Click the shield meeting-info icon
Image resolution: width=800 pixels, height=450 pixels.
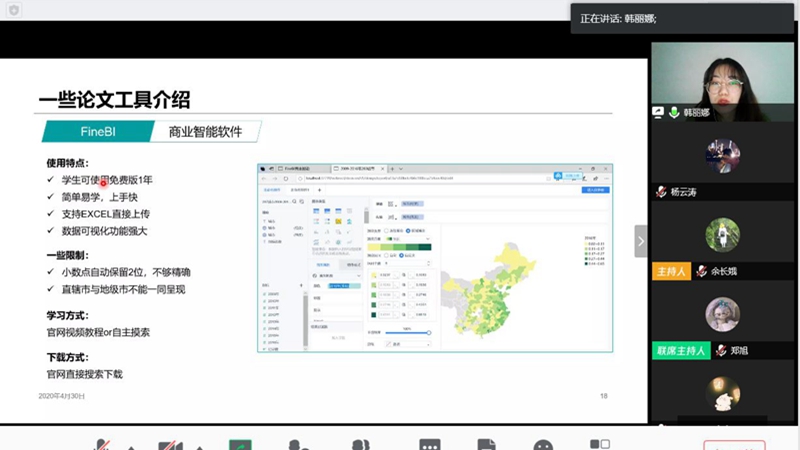click(x=14, y=10)
